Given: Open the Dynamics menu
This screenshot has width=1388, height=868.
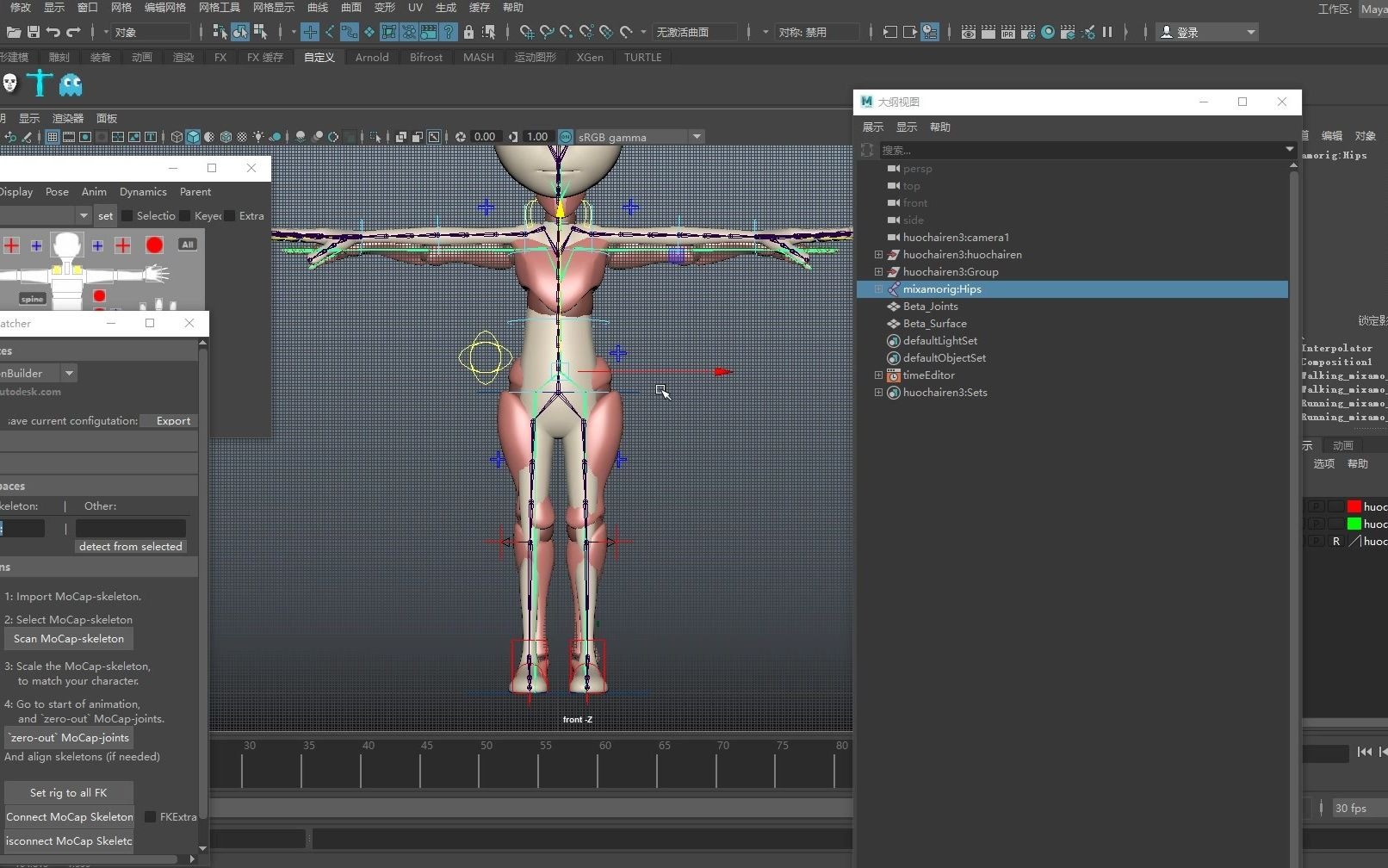Looking at the screenshot, I should (x=143, y=192).
